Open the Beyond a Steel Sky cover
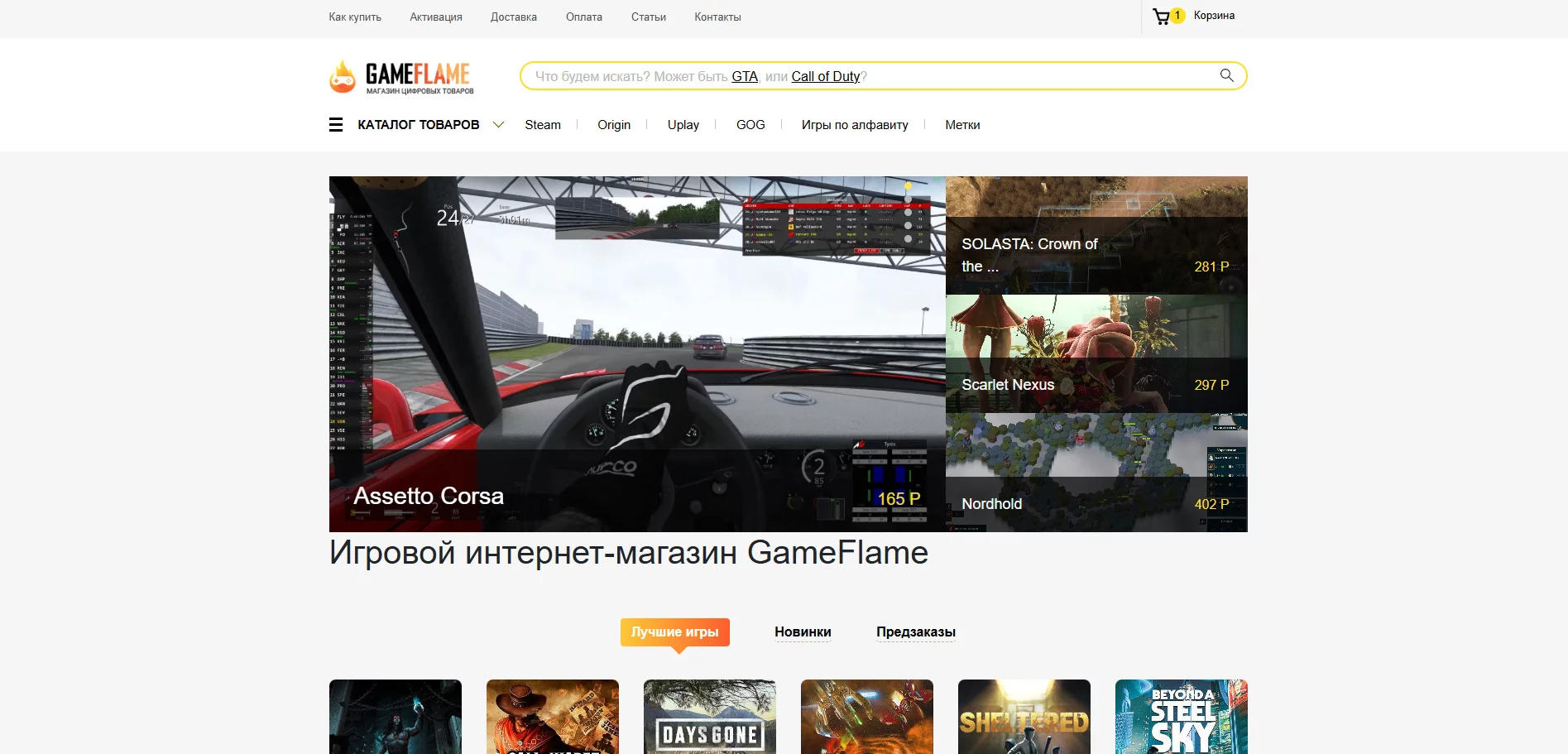Image resolution: width=1568 pixels, height=754 pixels. (1182, 717)
